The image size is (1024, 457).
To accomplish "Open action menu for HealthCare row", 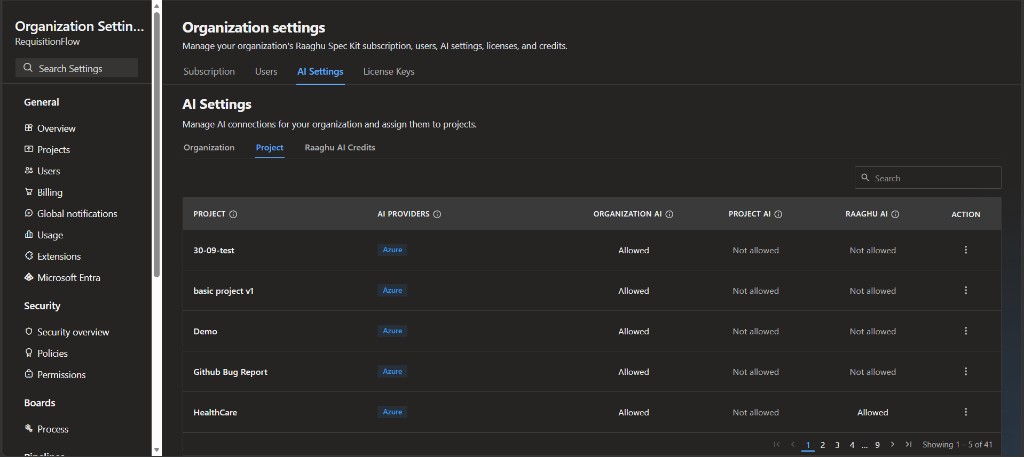I will [x=966, y=412].
